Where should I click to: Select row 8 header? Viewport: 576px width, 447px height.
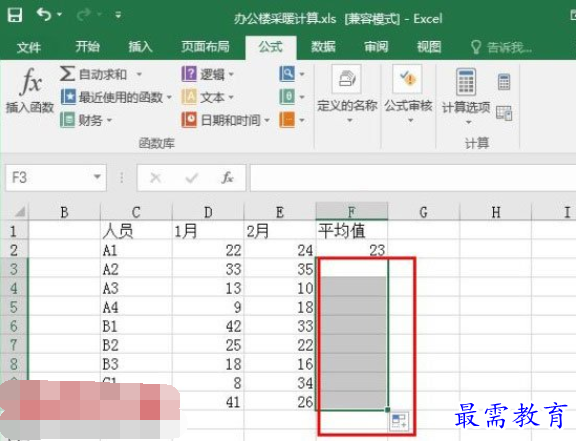pyautogui.click(x=14, y=364)
